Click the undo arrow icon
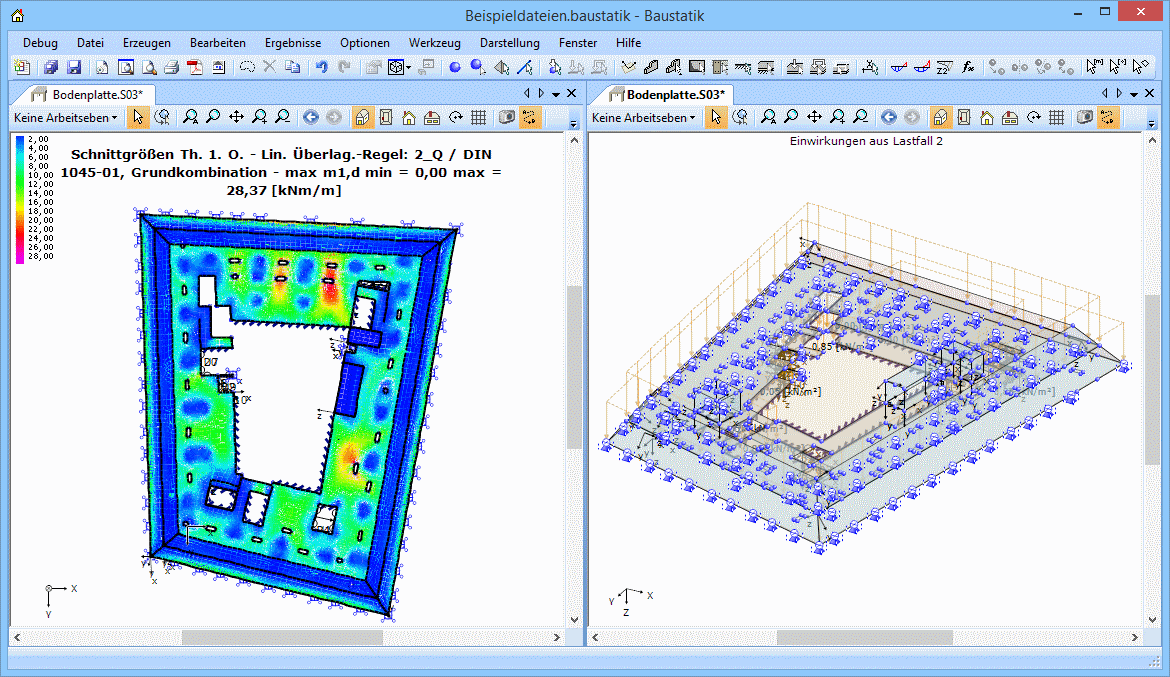This screenshot has width=1170, height=677. [321, 67]
